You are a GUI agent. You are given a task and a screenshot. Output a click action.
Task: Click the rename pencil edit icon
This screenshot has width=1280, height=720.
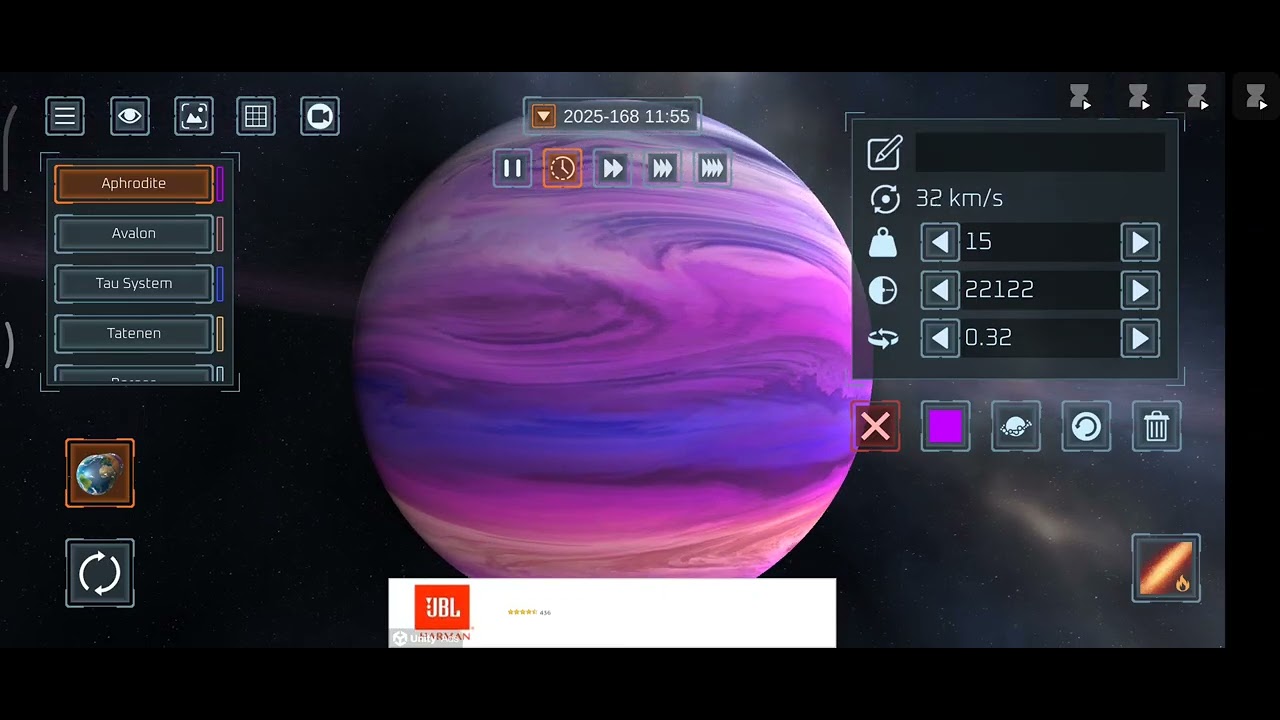(884, 153)
